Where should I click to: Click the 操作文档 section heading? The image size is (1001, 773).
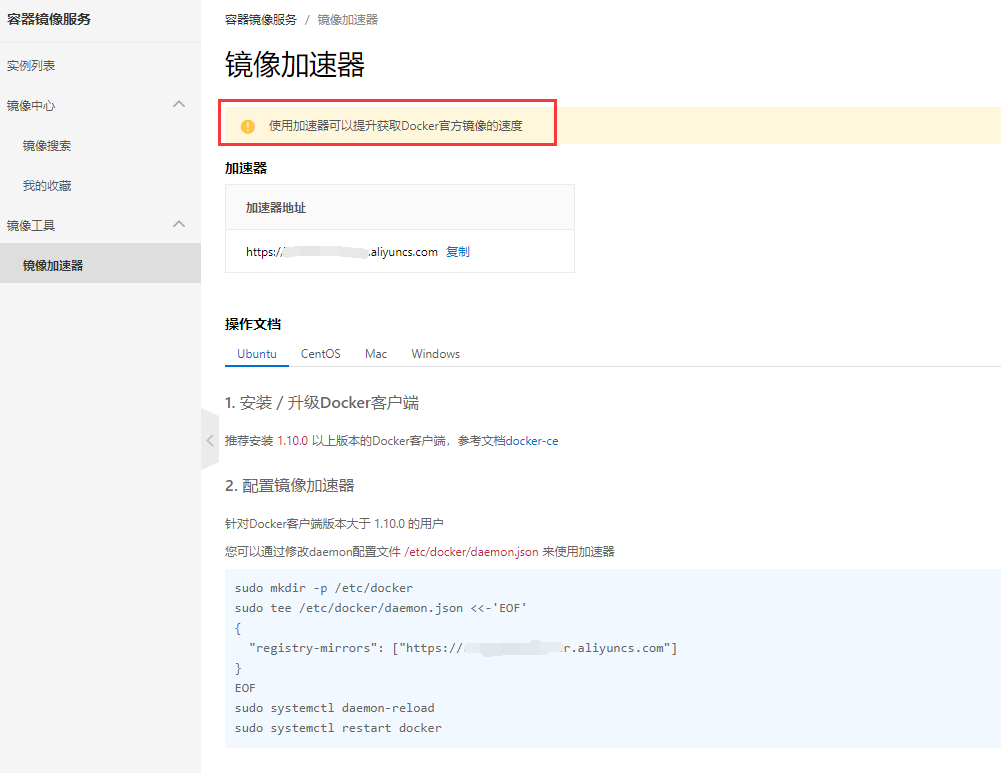(x=253, y=324)
